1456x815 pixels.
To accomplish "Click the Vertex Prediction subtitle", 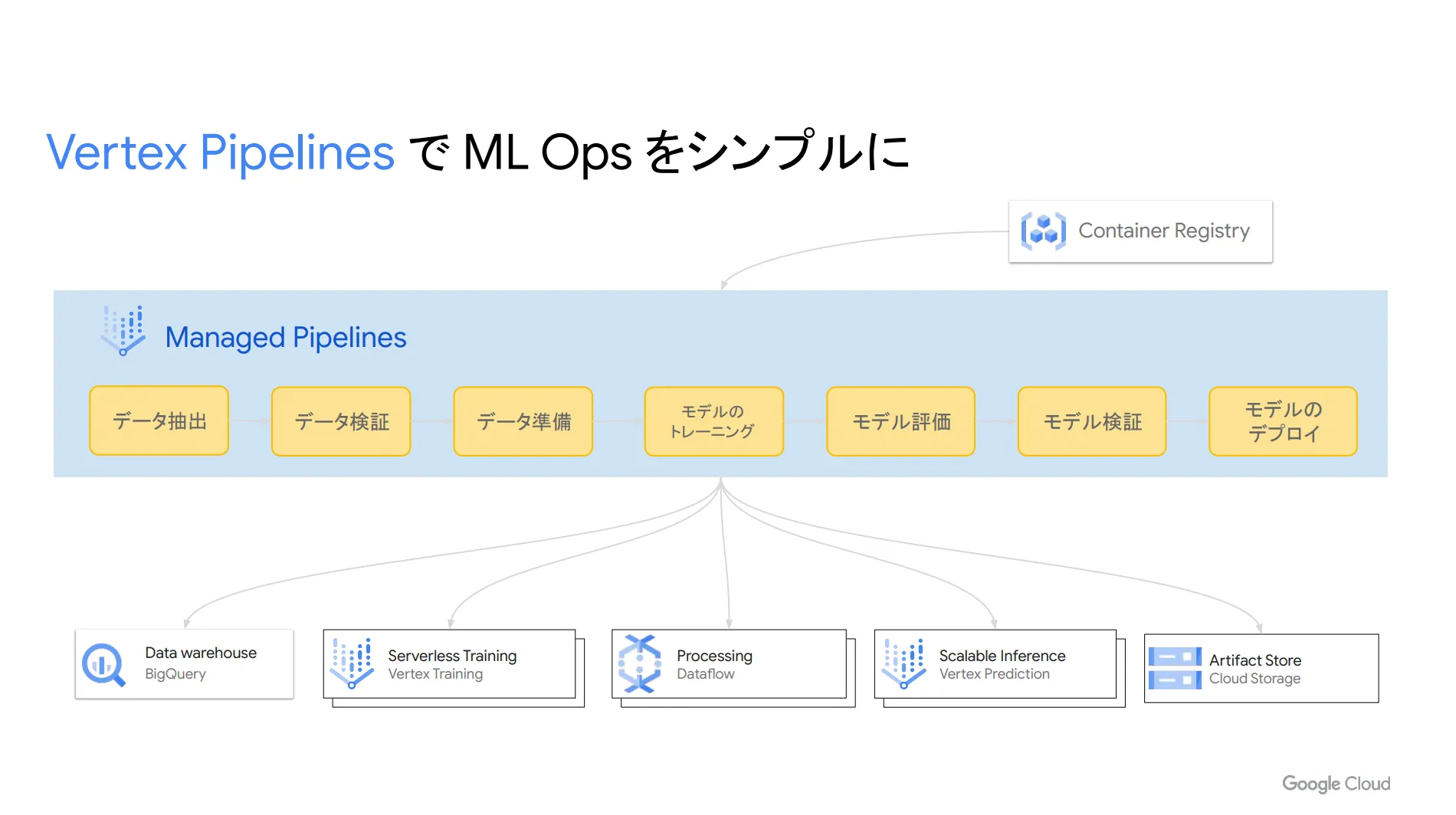I will click(995, 674).
